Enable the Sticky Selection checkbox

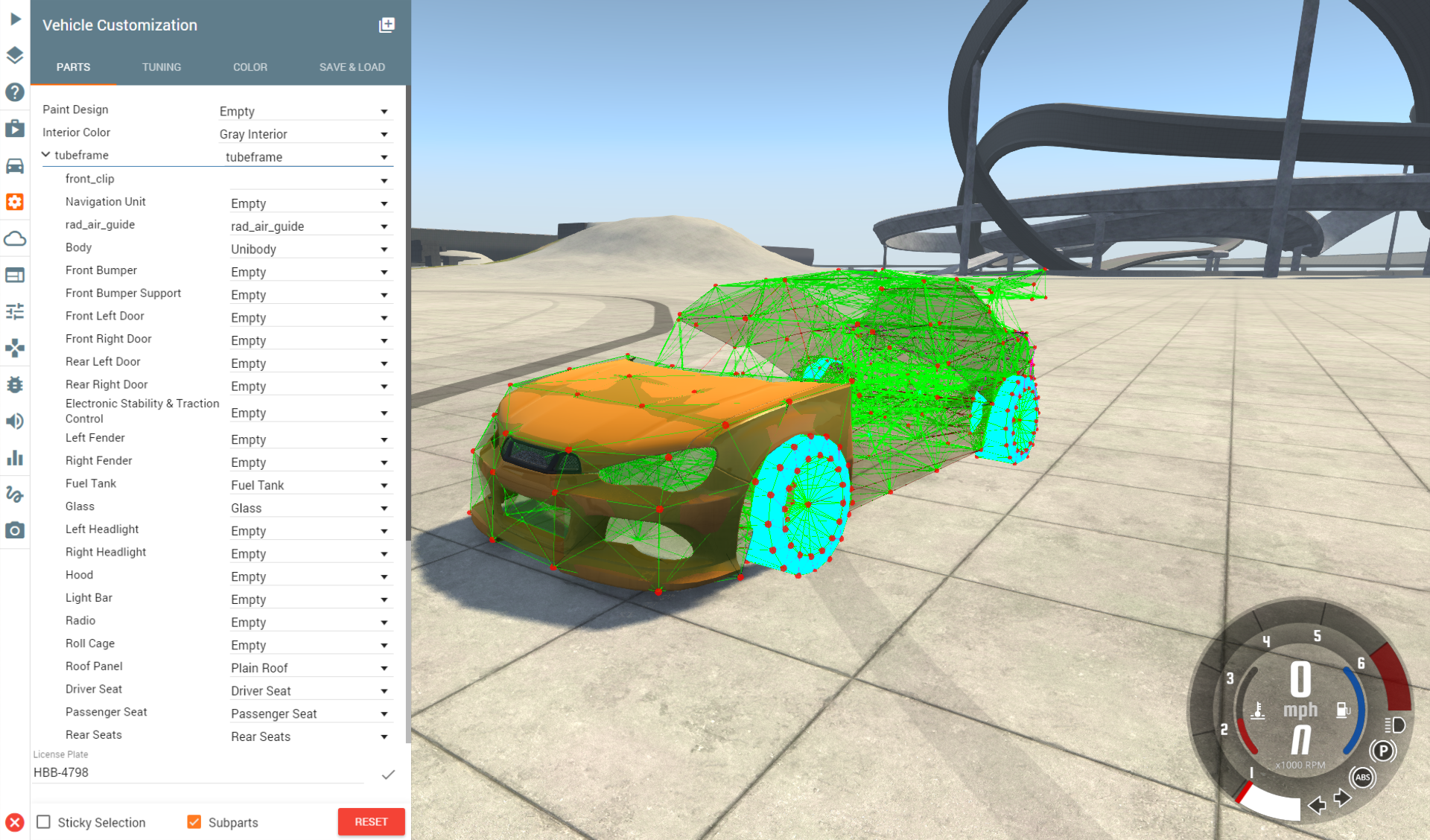44,822
